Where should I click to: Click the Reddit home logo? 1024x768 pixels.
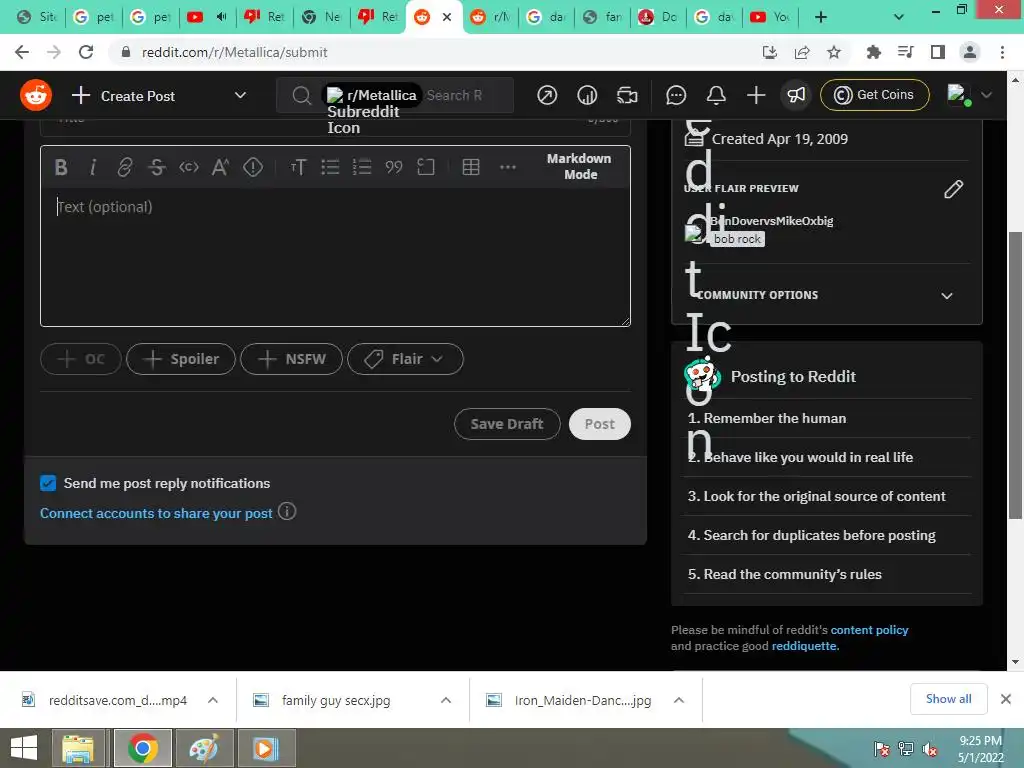click(x=36, y=95)
